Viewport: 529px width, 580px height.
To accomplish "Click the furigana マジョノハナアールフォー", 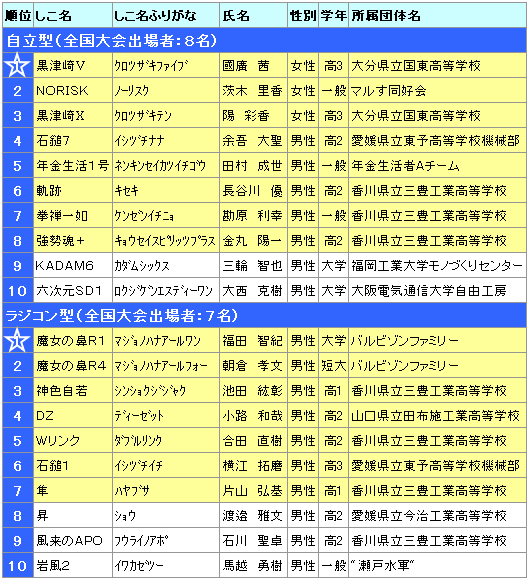I will tap(161, 365).
